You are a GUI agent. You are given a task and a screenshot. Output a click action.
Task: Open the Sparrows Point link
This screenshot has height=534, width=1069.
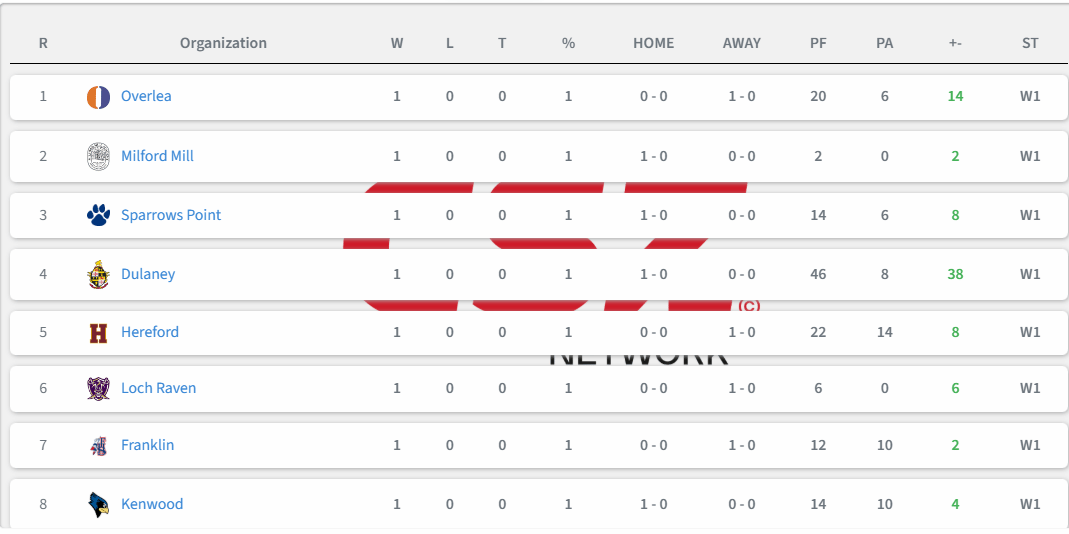(x=171, y=215)
